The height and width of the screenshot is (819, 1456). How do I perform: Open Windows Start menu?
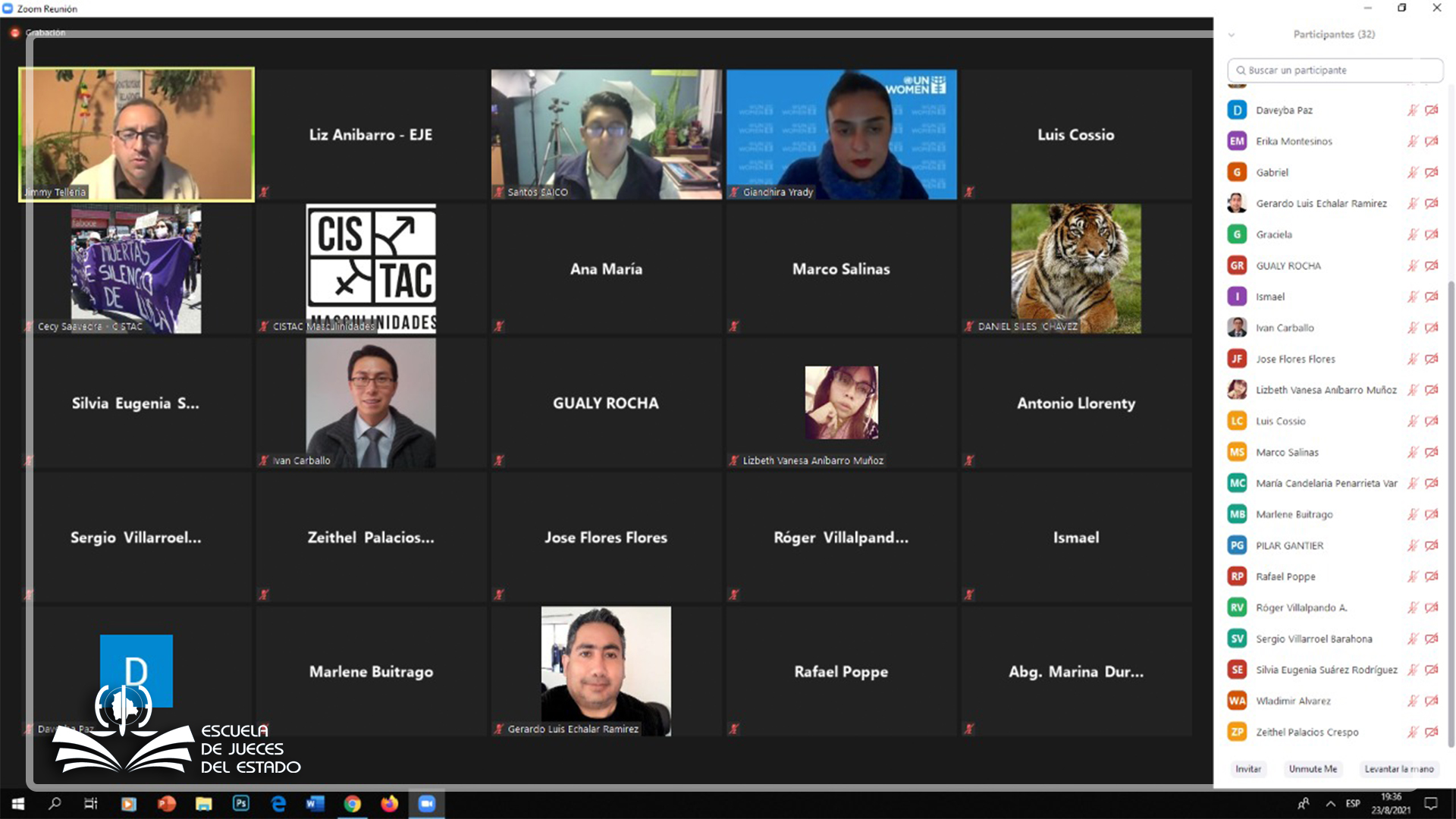click(18, 803)
